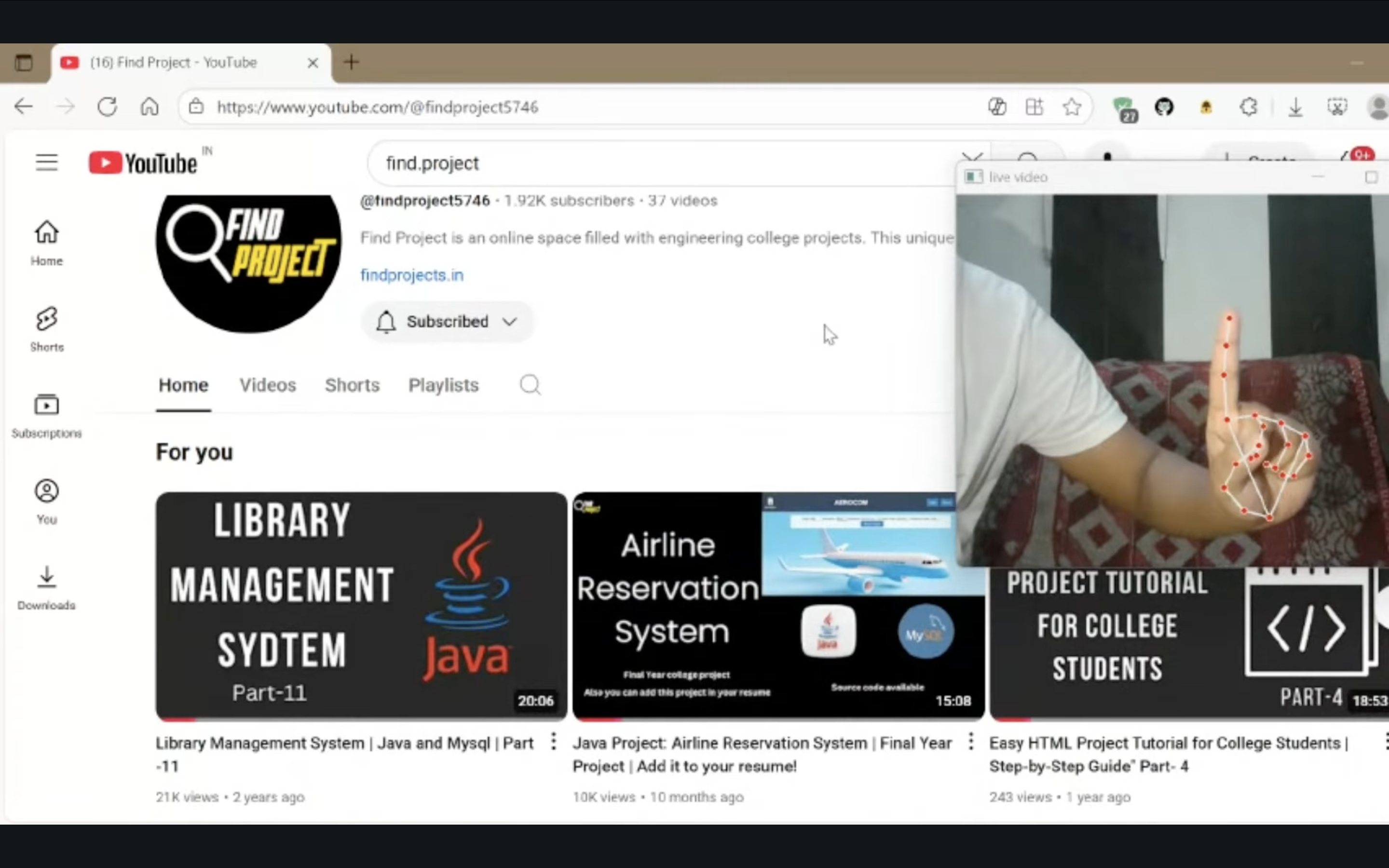Open the YouTube guide hamburger menu
Screen dimensions: 1389x868
[x=46, y=163]
